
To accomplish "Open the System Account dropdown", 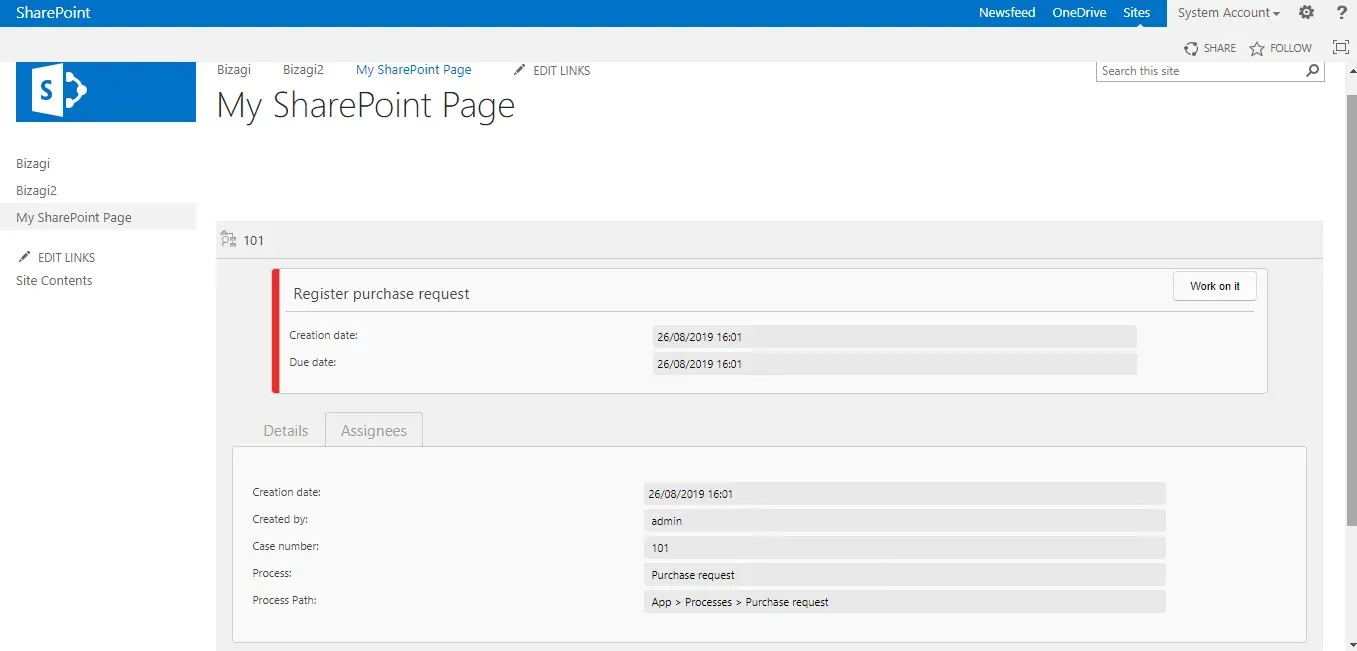I will [x=1228, y=13].
